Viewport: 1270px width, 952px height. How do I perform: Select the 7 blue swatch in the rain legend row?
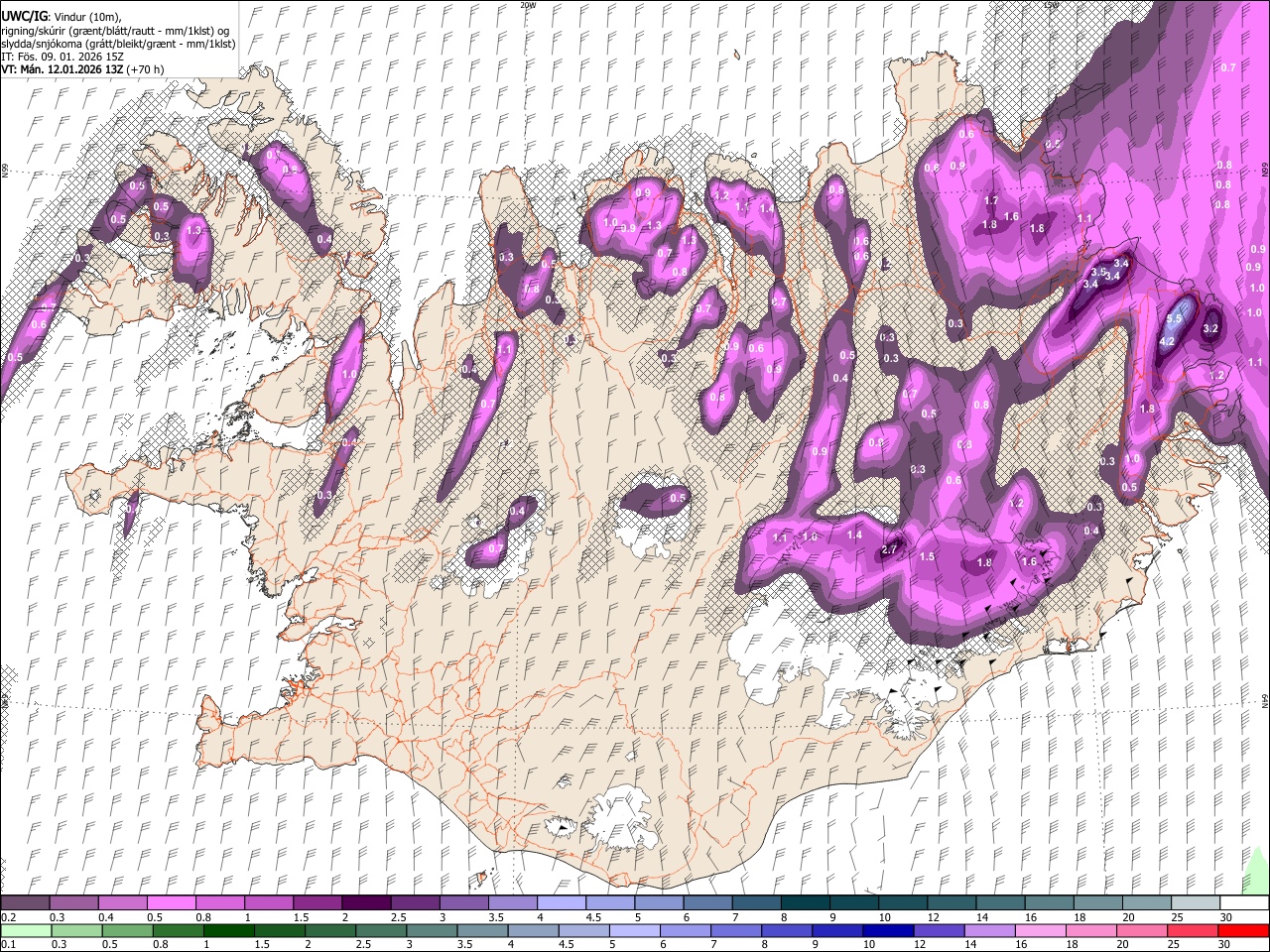point(736,930)
